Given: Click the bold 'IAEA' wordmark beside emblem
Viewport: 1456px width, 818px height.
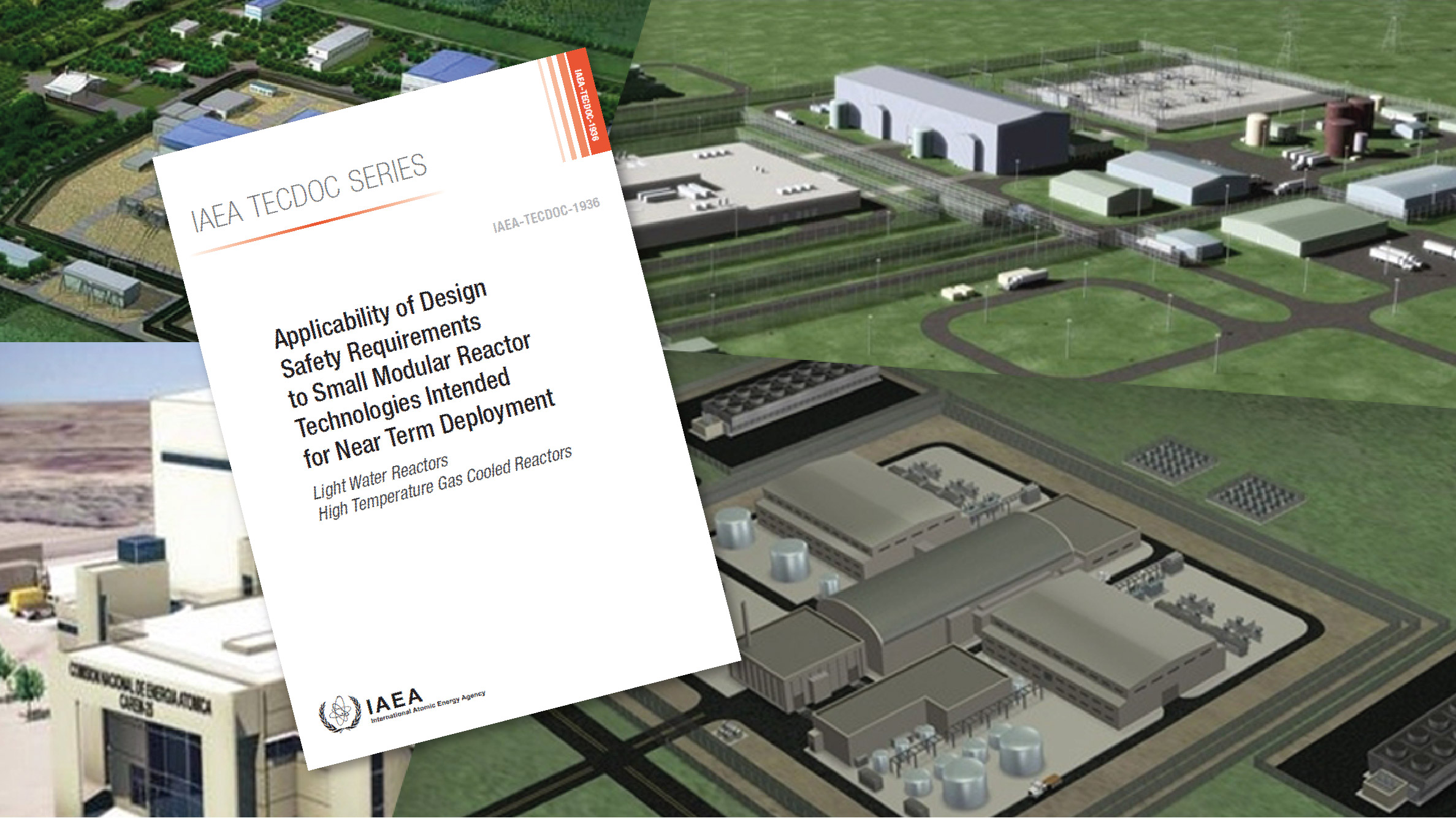Looking at the screenshot, I should pos(395,701).
